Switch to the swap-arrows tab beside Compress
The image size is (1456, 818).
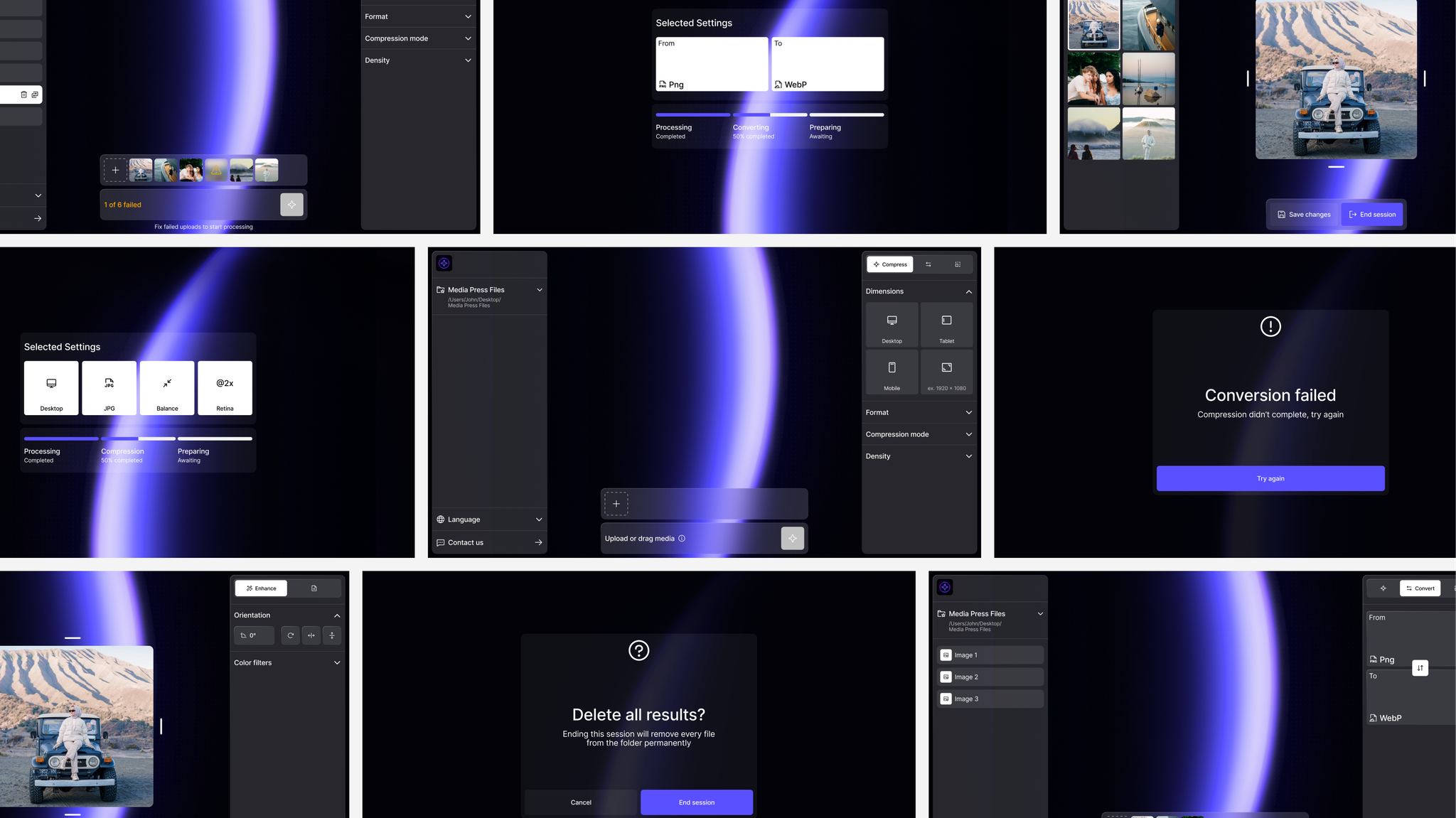pos(928,264)
